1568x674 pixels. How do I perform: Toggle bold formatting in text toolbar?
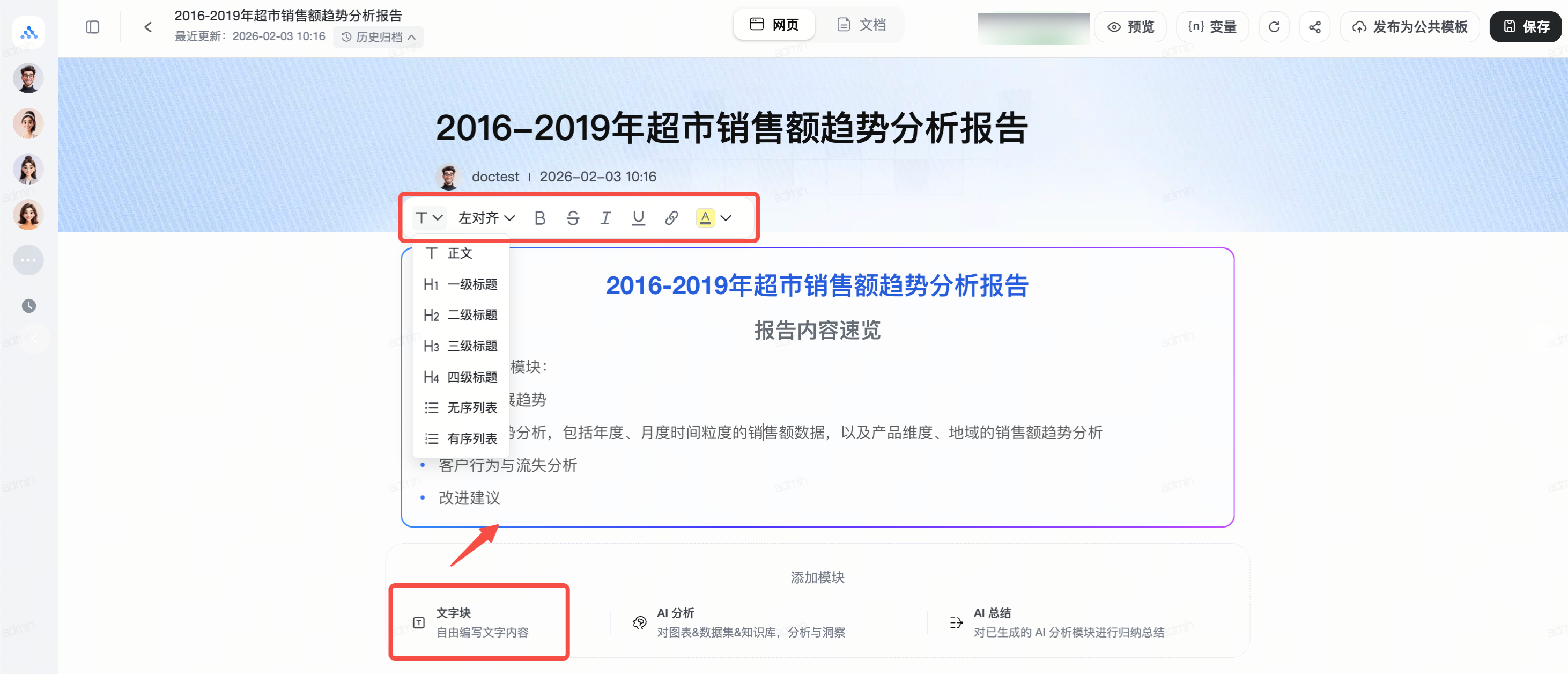pyautogui.click(x=539, y=218)
